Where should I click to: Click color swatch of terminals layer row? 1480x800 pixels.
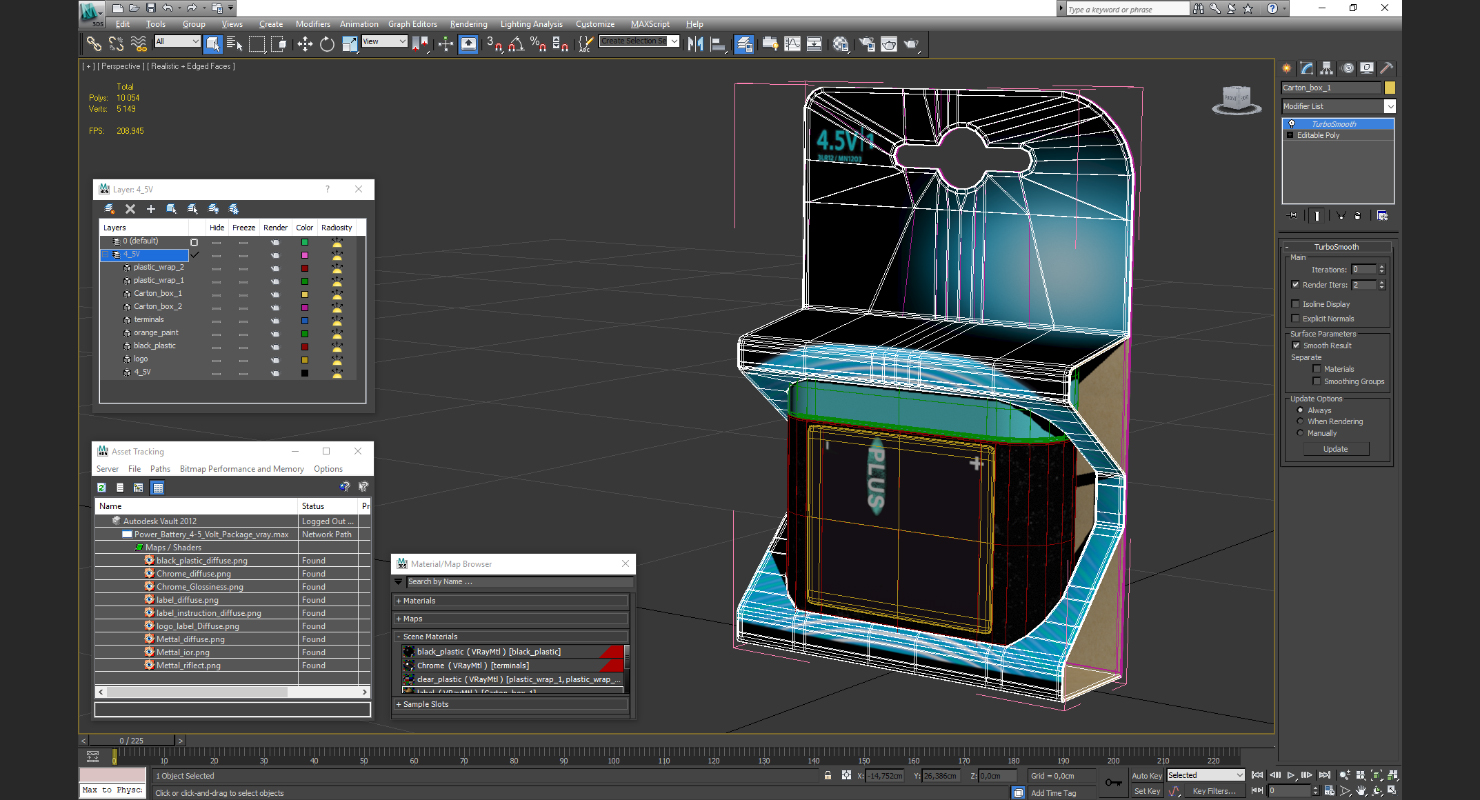[x=305, y=320]
